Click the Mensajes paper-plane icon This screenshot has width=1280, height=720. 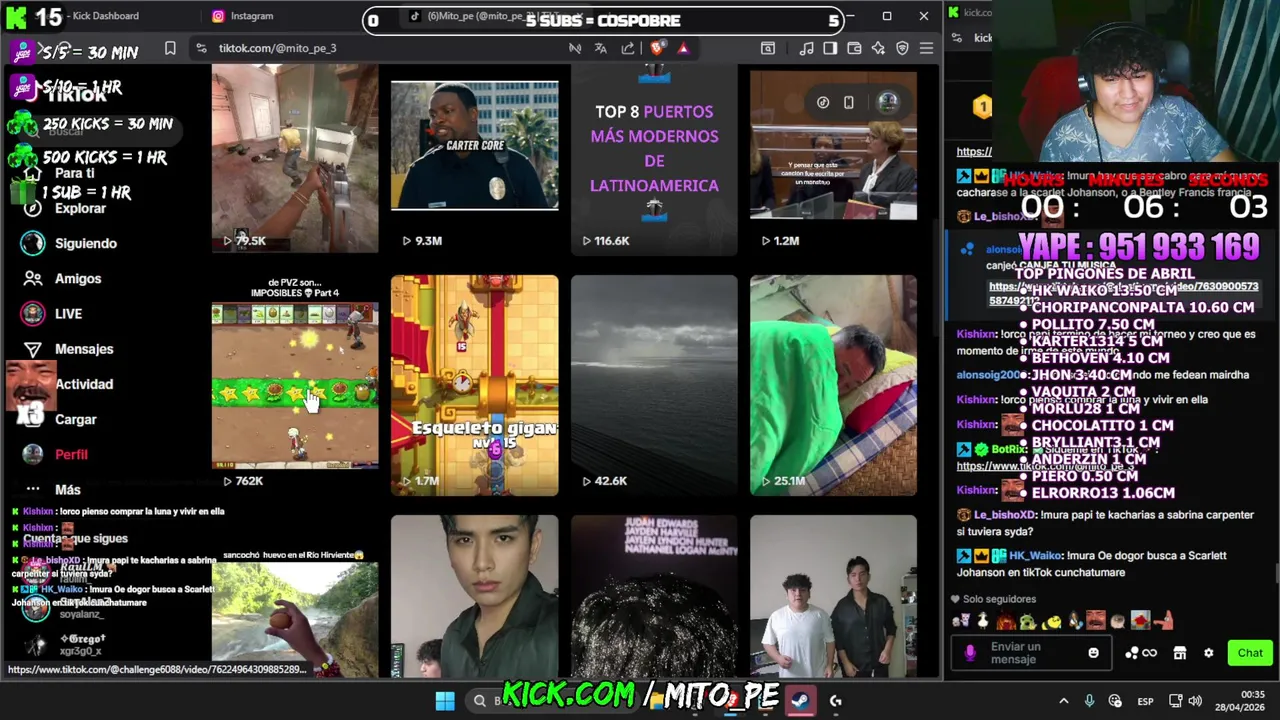pos(33,349)
